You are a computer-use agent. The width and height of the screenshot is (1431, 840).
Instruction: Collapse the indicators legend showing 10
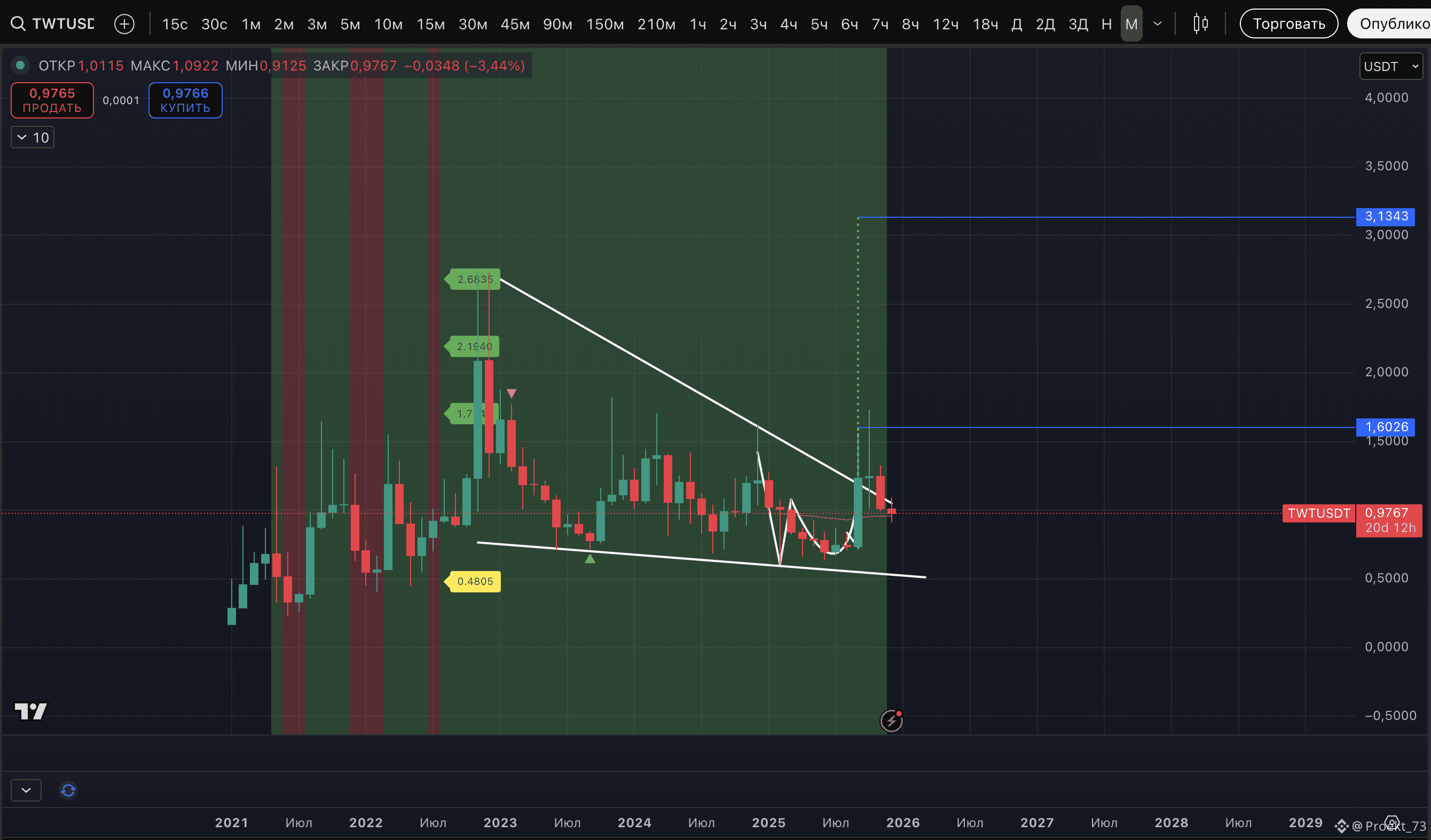click(33, 137)
